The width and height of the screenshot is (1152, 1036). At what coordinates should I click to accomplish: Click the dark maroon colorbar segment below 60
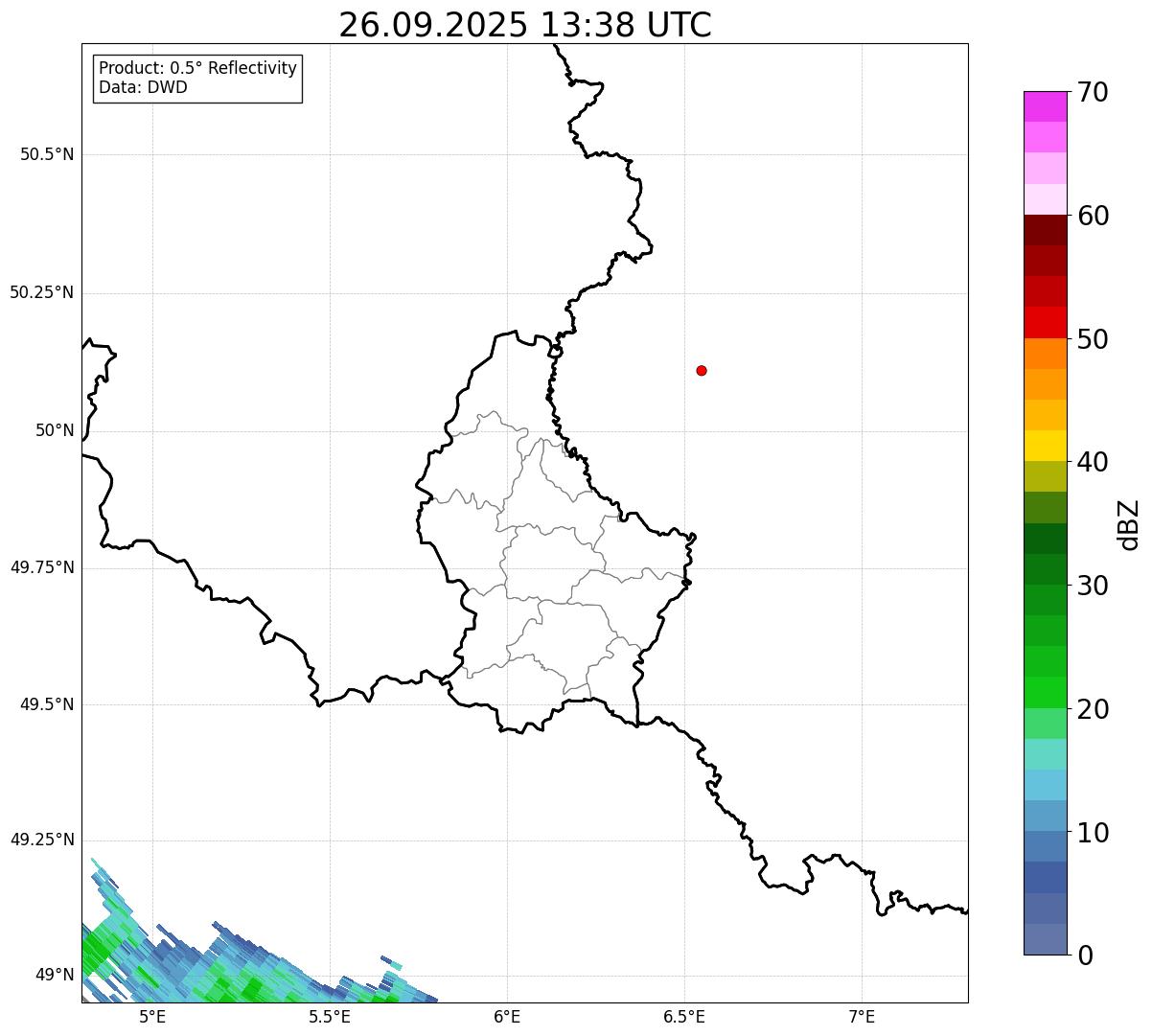pyautogui.click(x=1045, y=230)
